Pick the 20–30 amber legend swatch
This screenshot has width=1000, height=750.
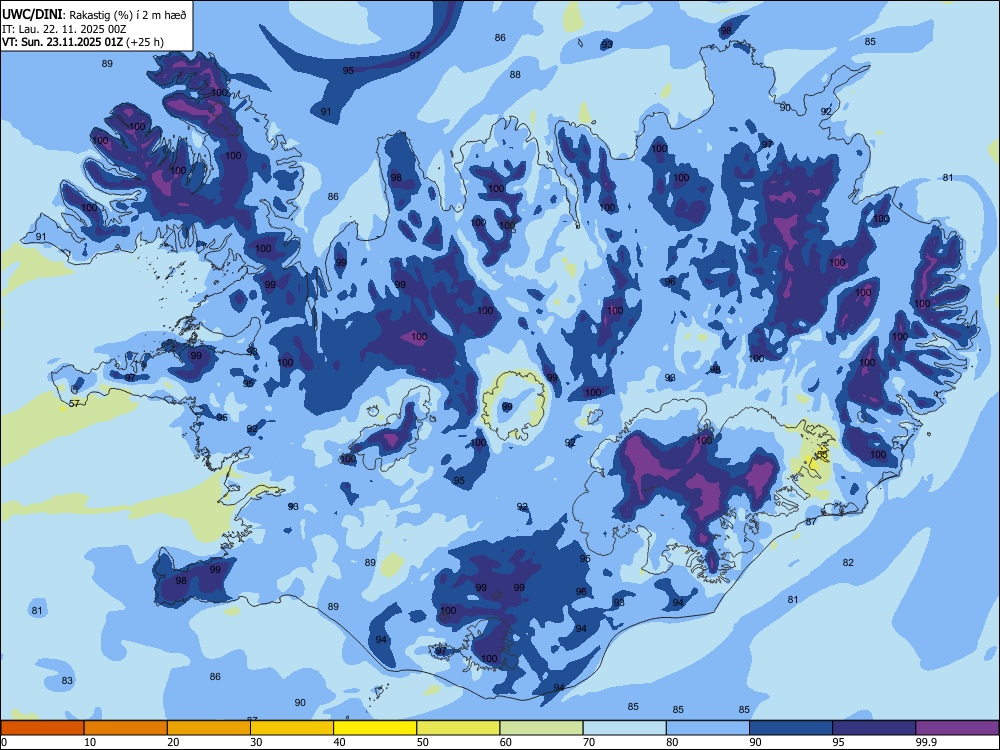[209, 728]
